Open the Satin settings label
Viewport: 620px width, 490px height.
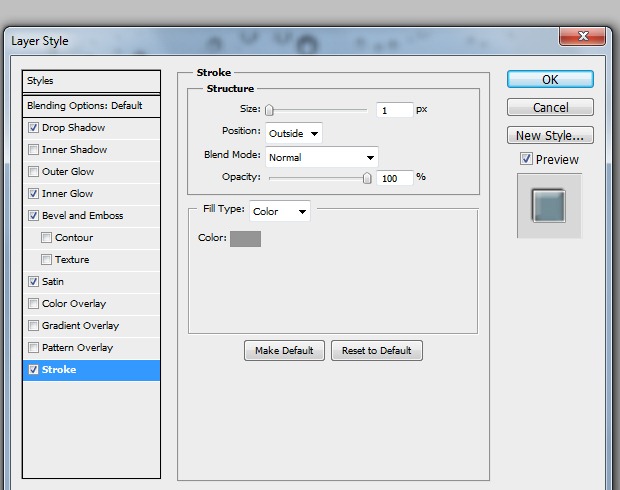click(x=53, y=282)
